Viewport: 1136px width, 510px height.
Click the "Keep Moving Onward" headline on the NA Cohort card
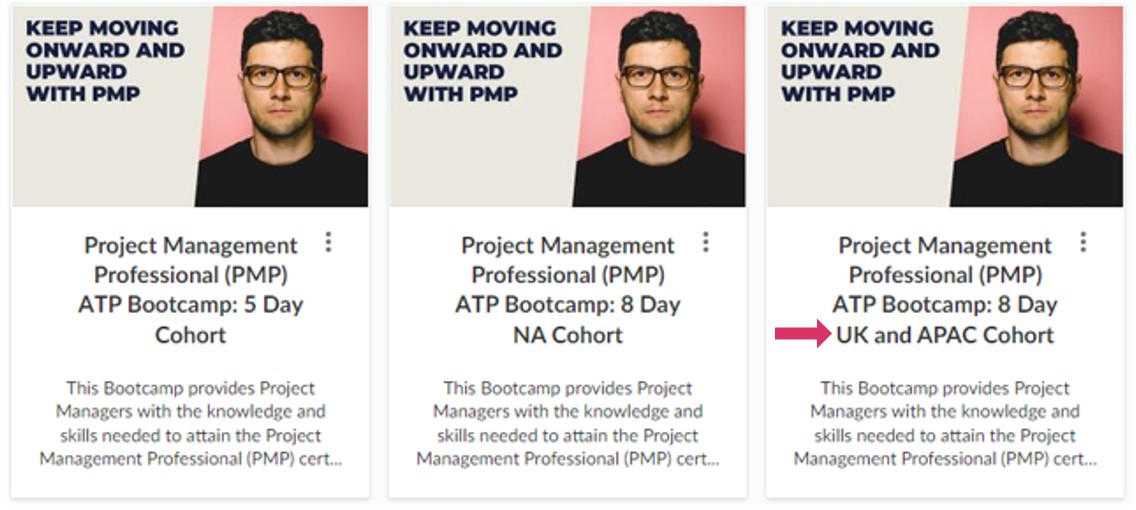482,60
